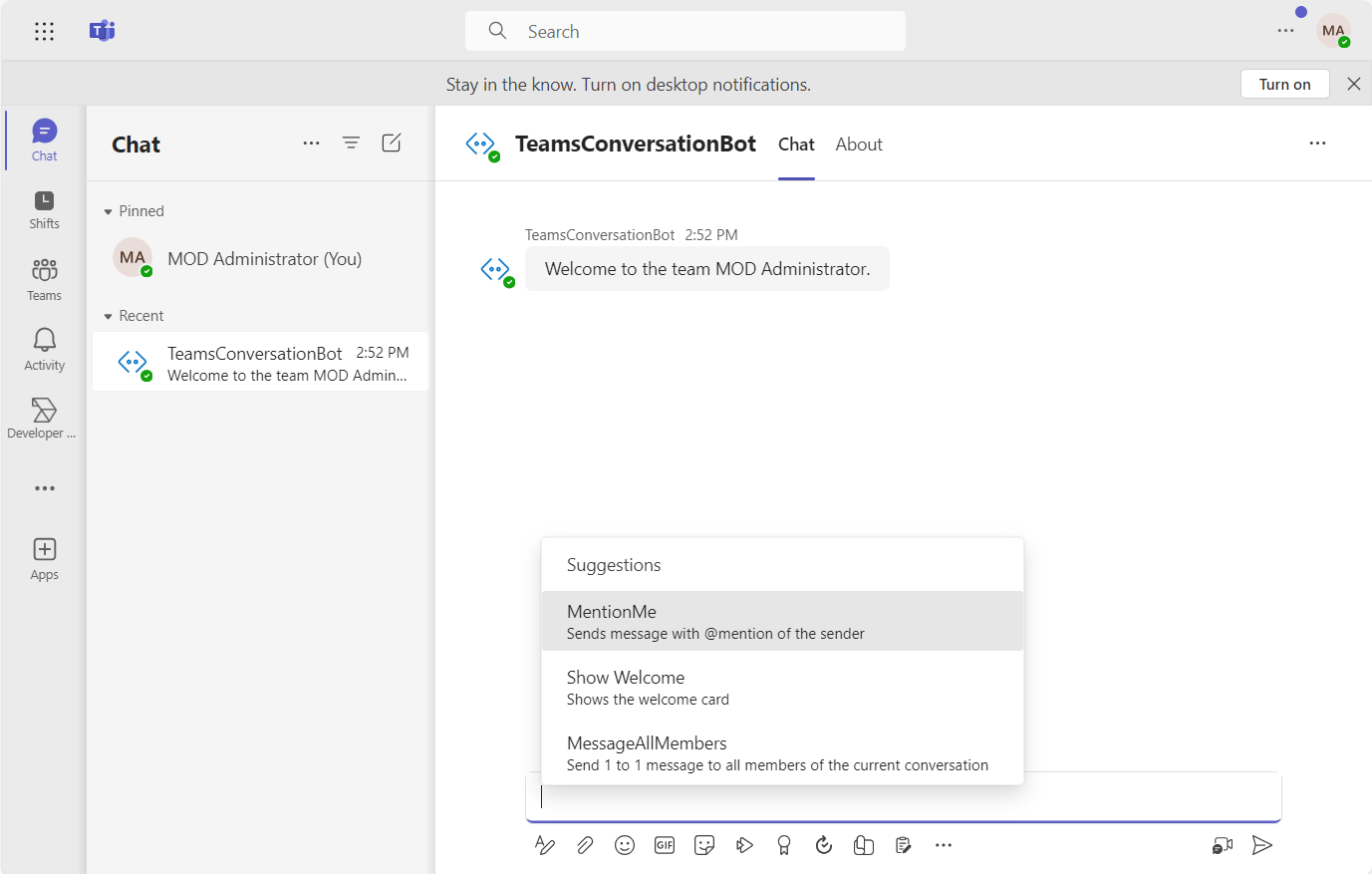The height and width of the screenshot is (874, 1372).
Task: Click the 2:52 PM message timestamp
Action: (x=711, y=235)
